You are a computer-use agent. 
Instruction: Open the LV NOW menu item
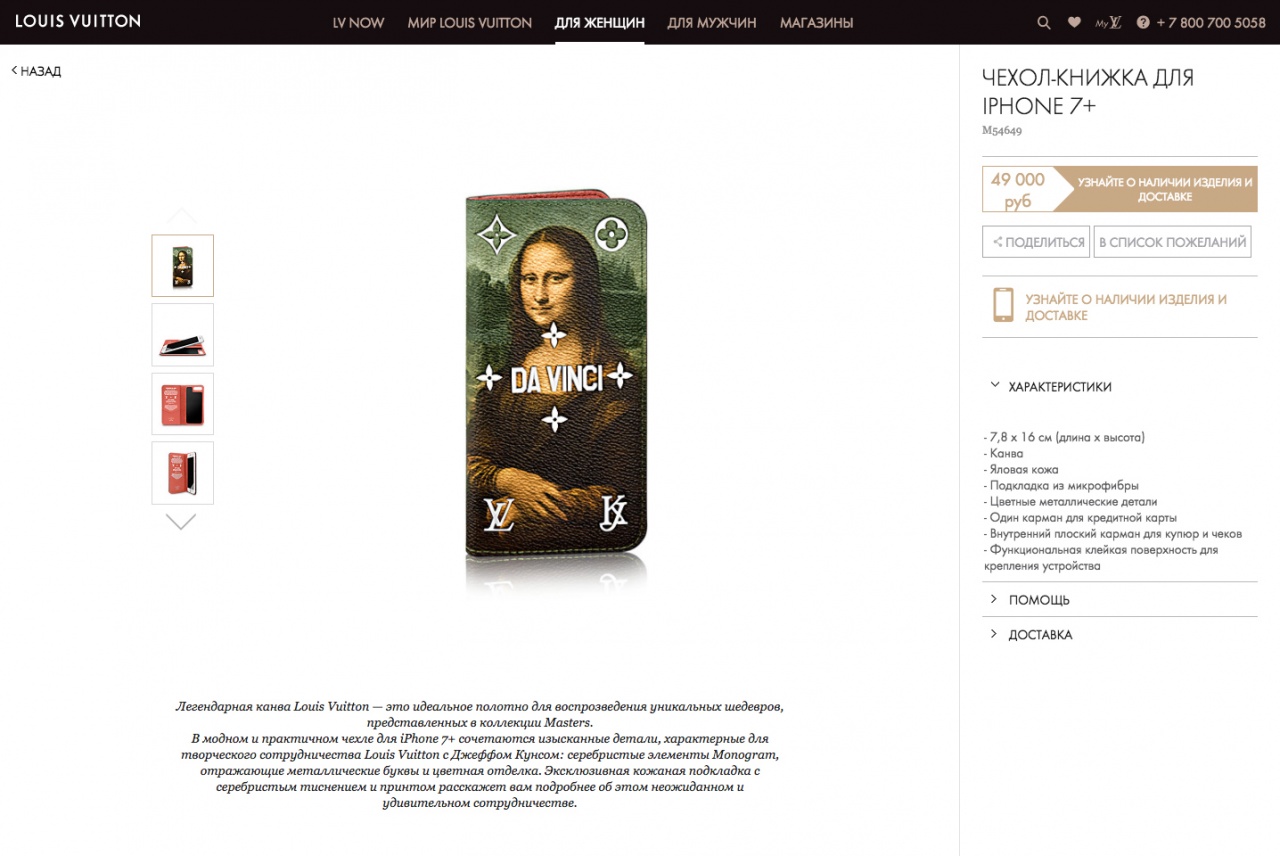click(358, 22)
